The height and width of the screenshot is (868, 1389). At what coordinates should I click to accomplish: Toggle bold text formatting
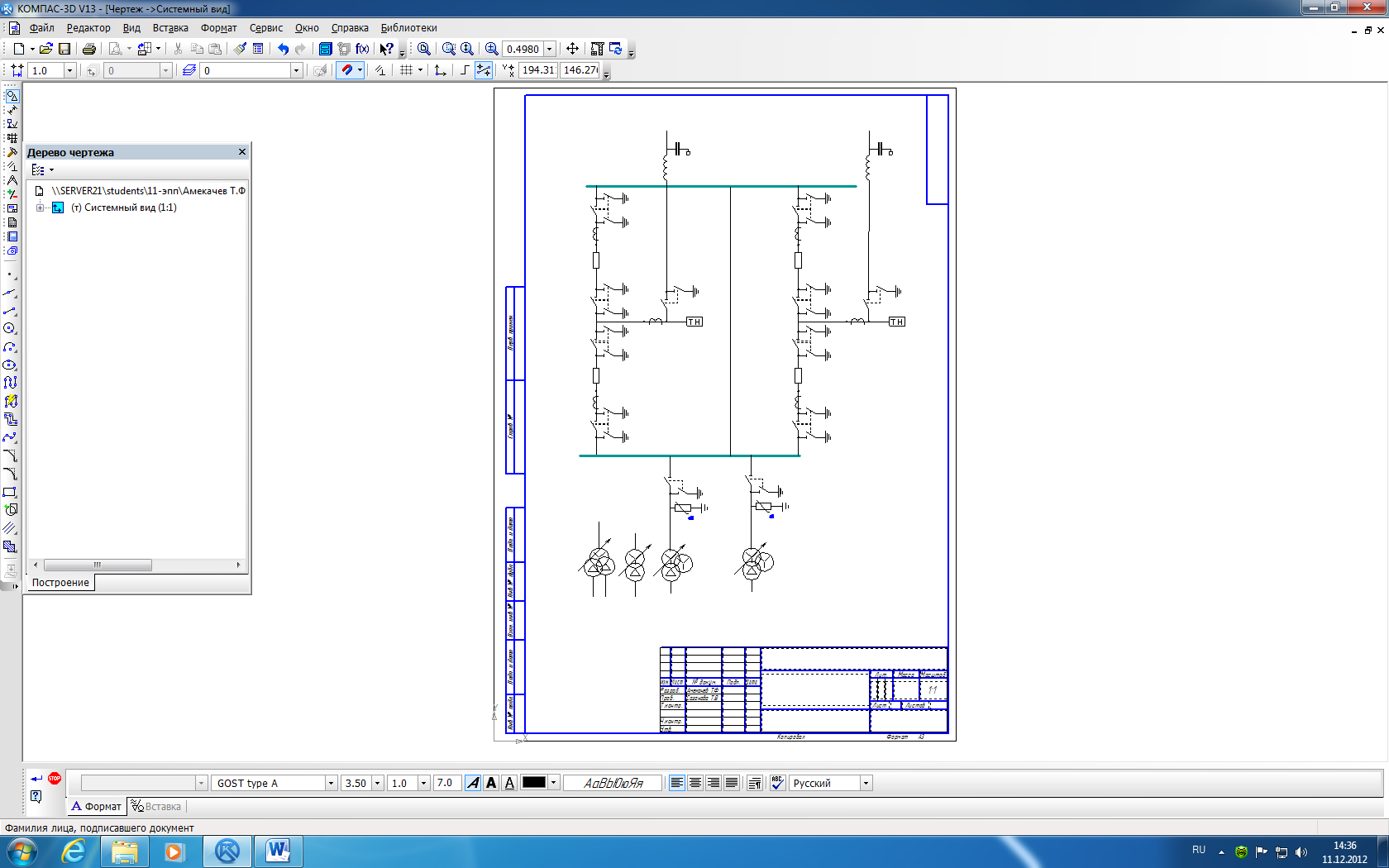491,783
